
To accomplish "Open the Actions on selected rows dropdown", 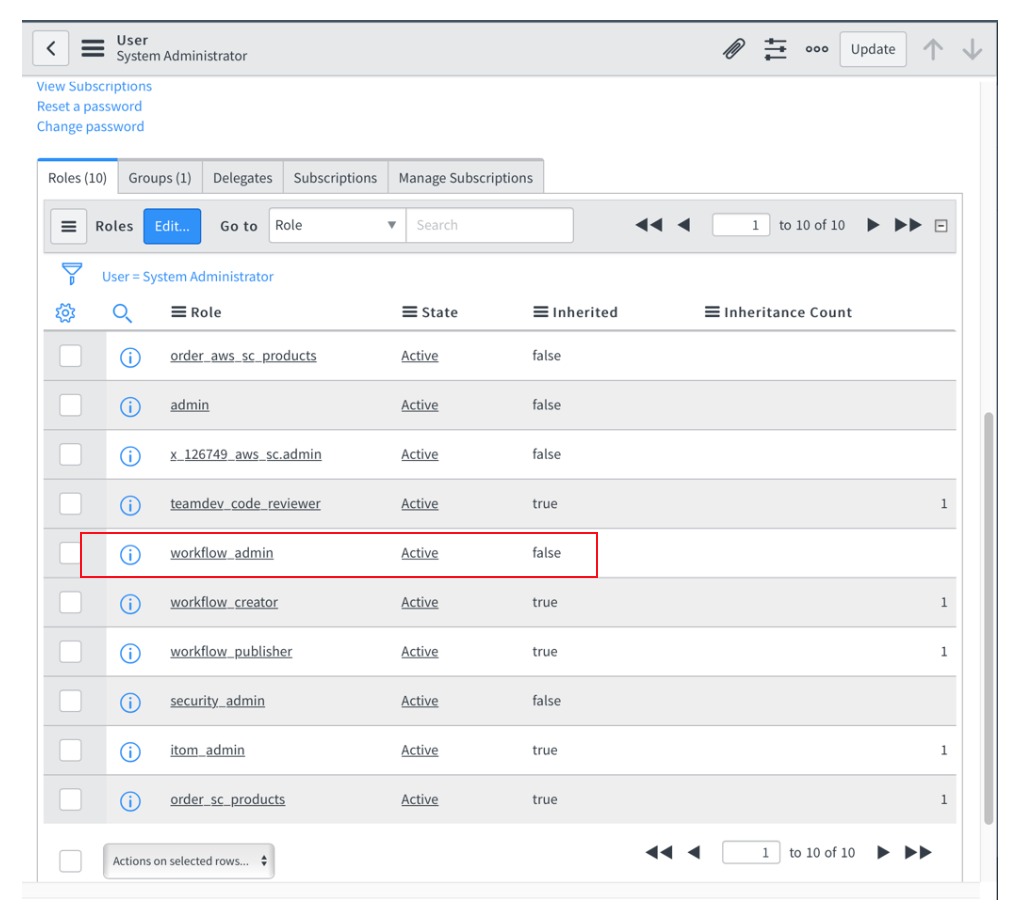I will [x=188, y=860].
